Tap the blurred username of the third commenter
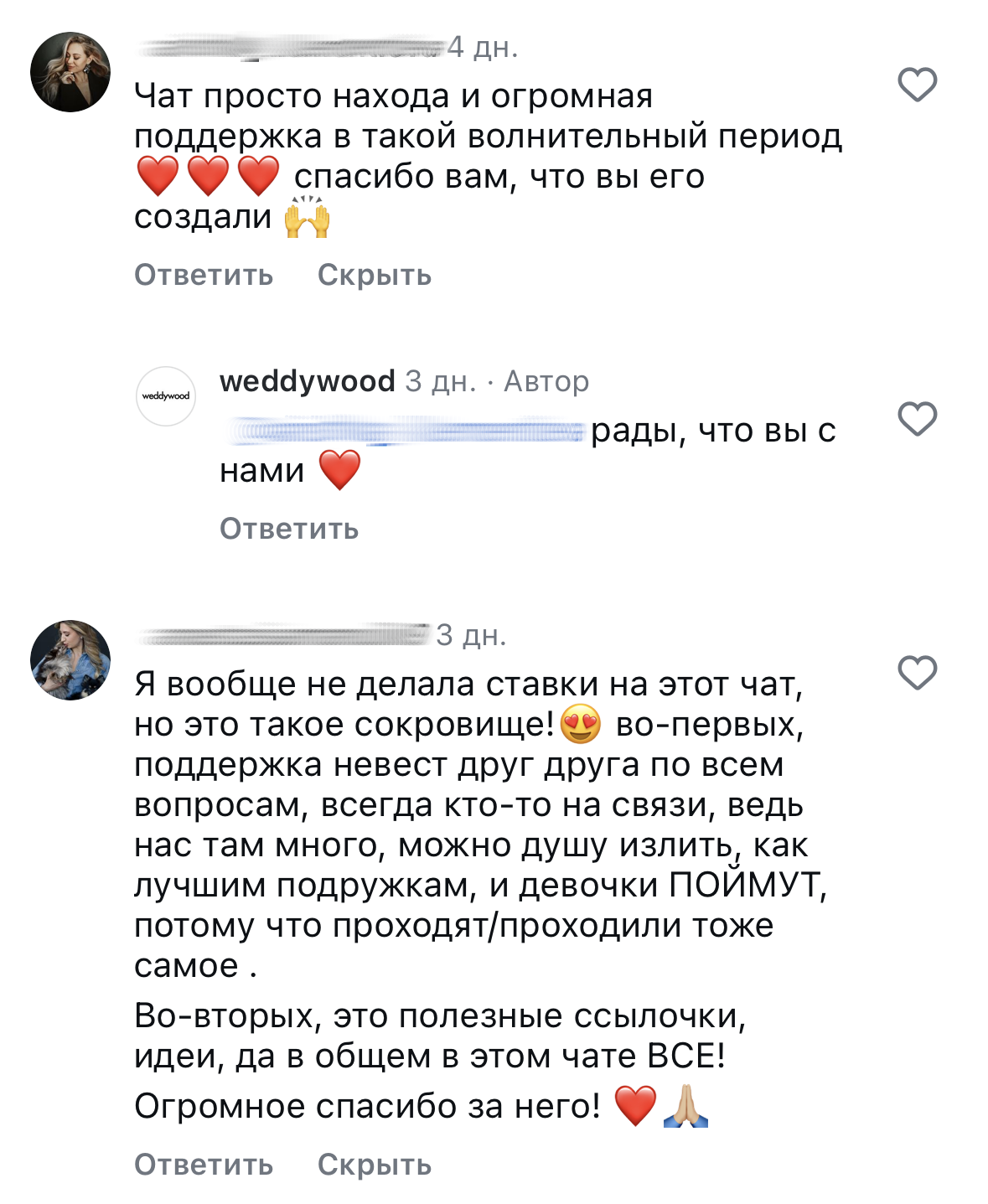 [283, 636]
